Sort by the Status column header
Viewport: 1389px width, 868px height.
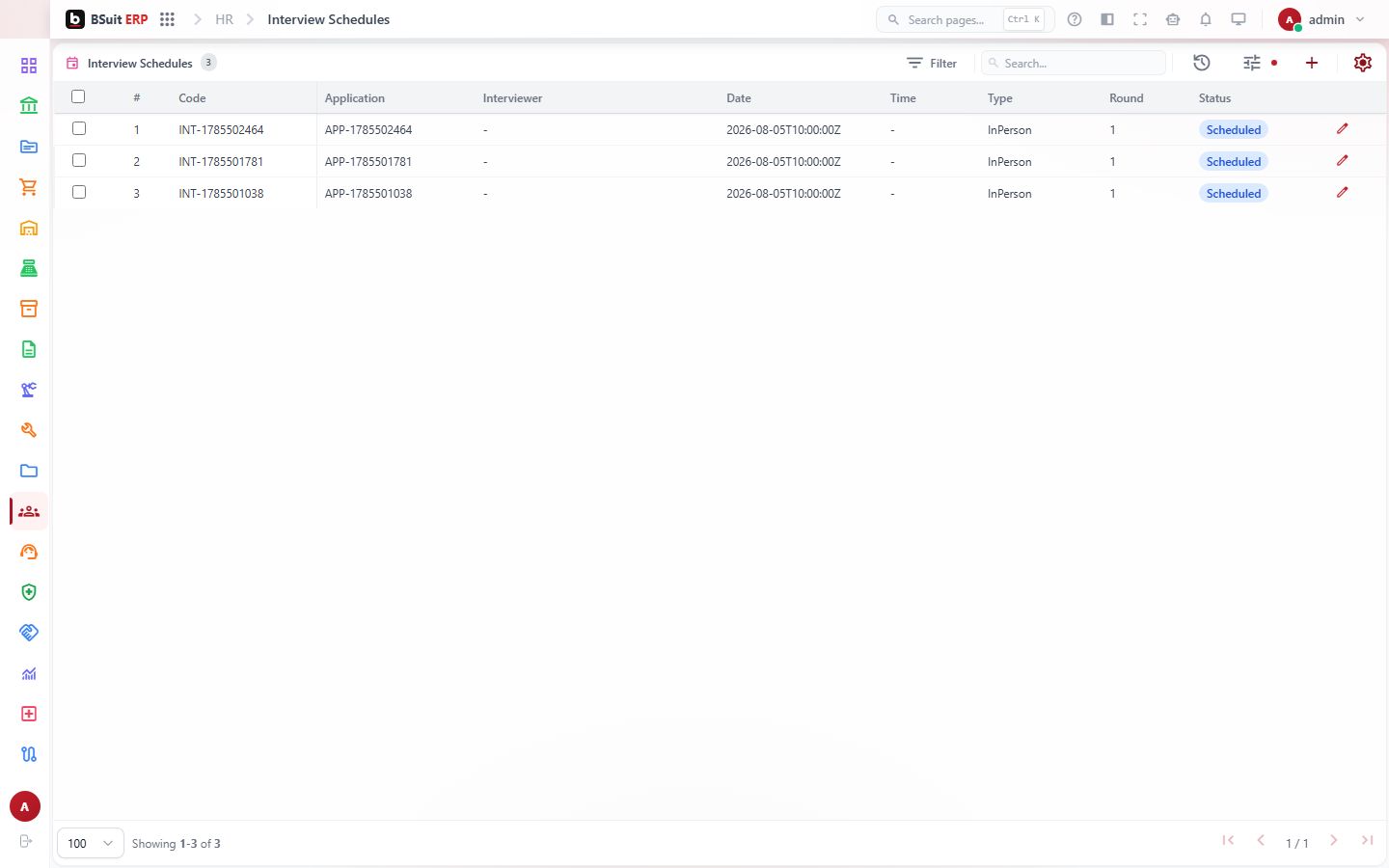(x=1214, y=98)
